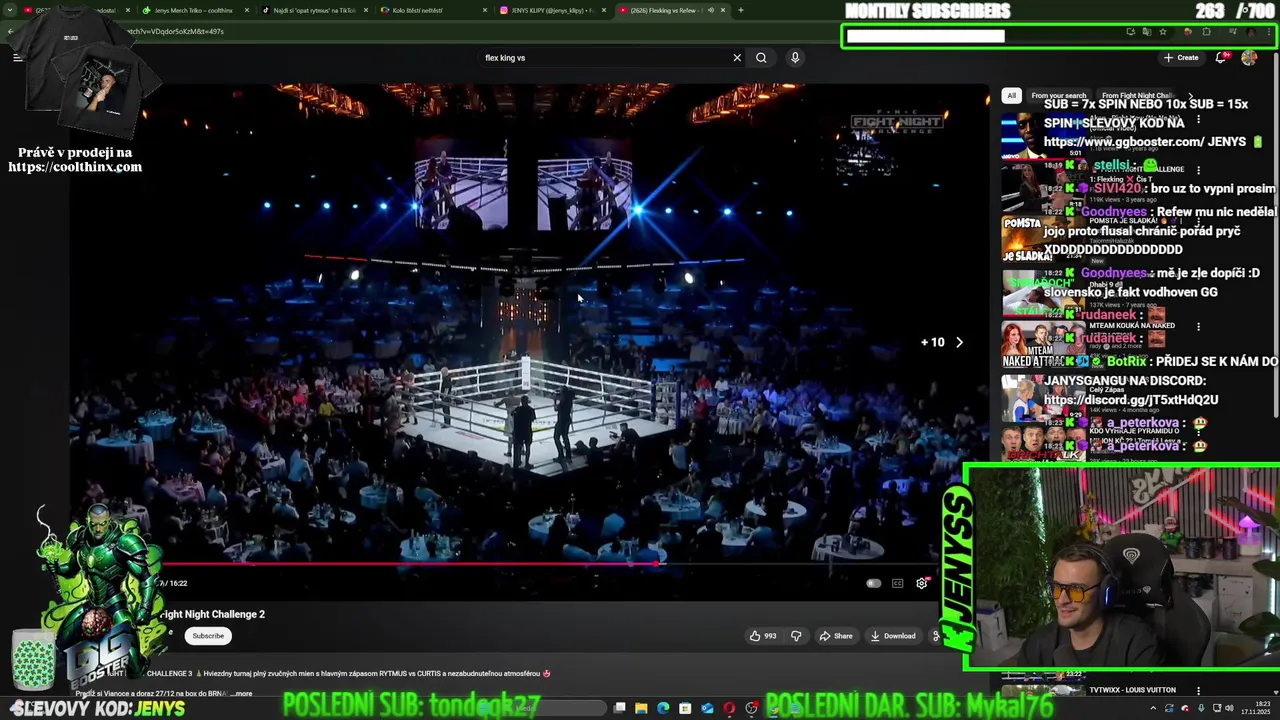This screenshot has width=1280, height=720.
Task: Open the video player settings gear
Action: coord(922,583)
